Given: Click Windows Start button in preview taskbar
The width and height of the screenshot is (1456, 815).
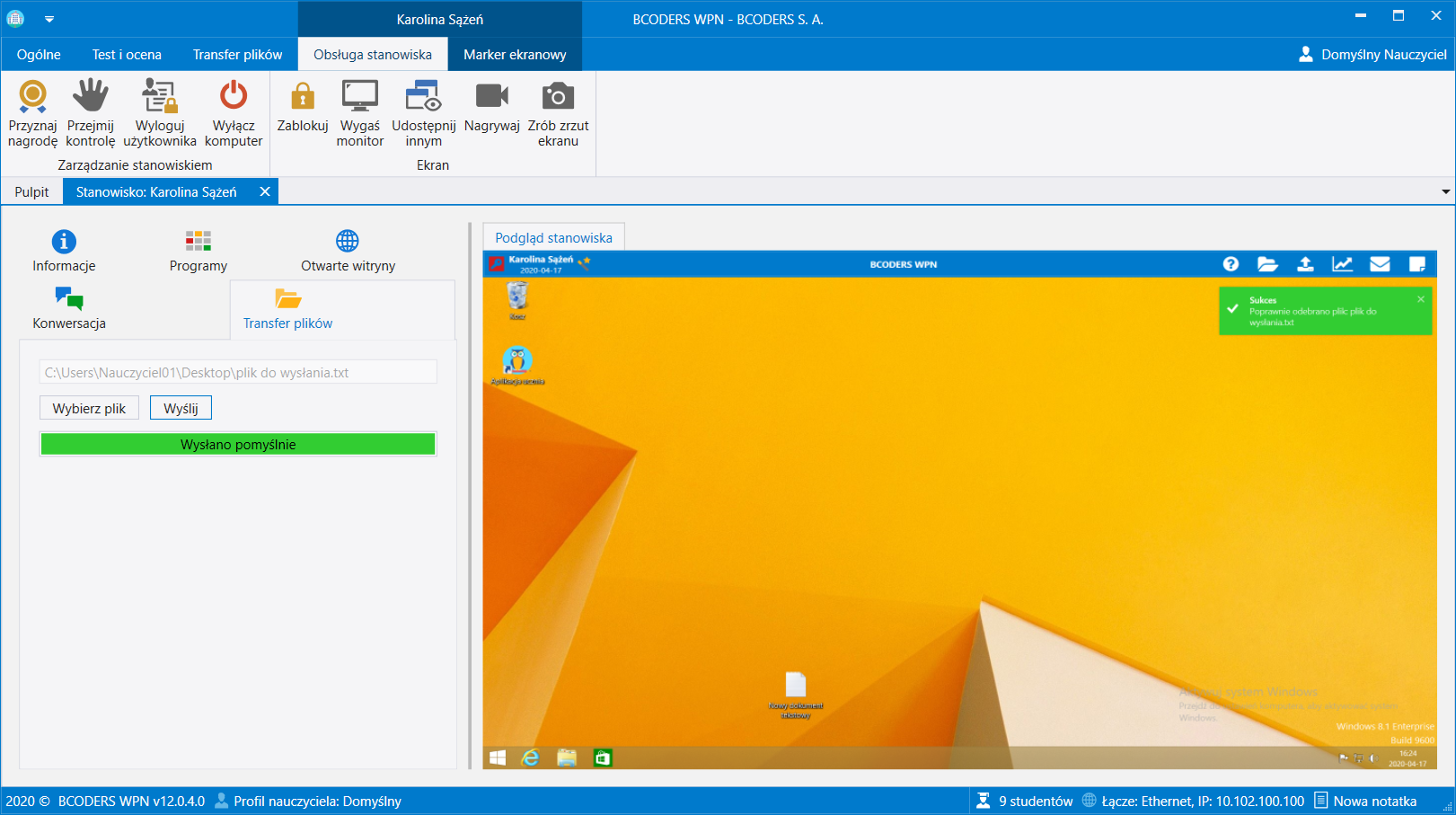Looking at the screenshot, I should tap(498, 758).
